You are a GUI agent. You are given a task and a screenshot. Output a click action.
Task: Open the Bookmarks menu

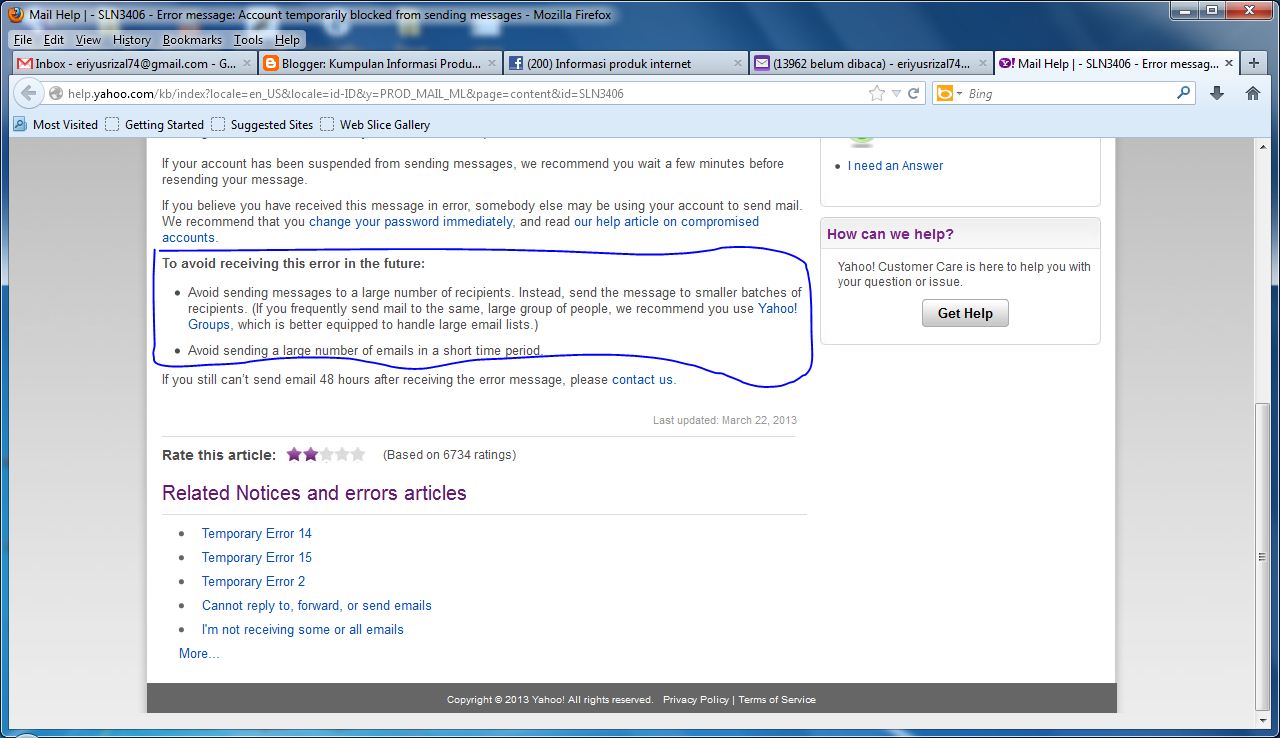(192, 40)
